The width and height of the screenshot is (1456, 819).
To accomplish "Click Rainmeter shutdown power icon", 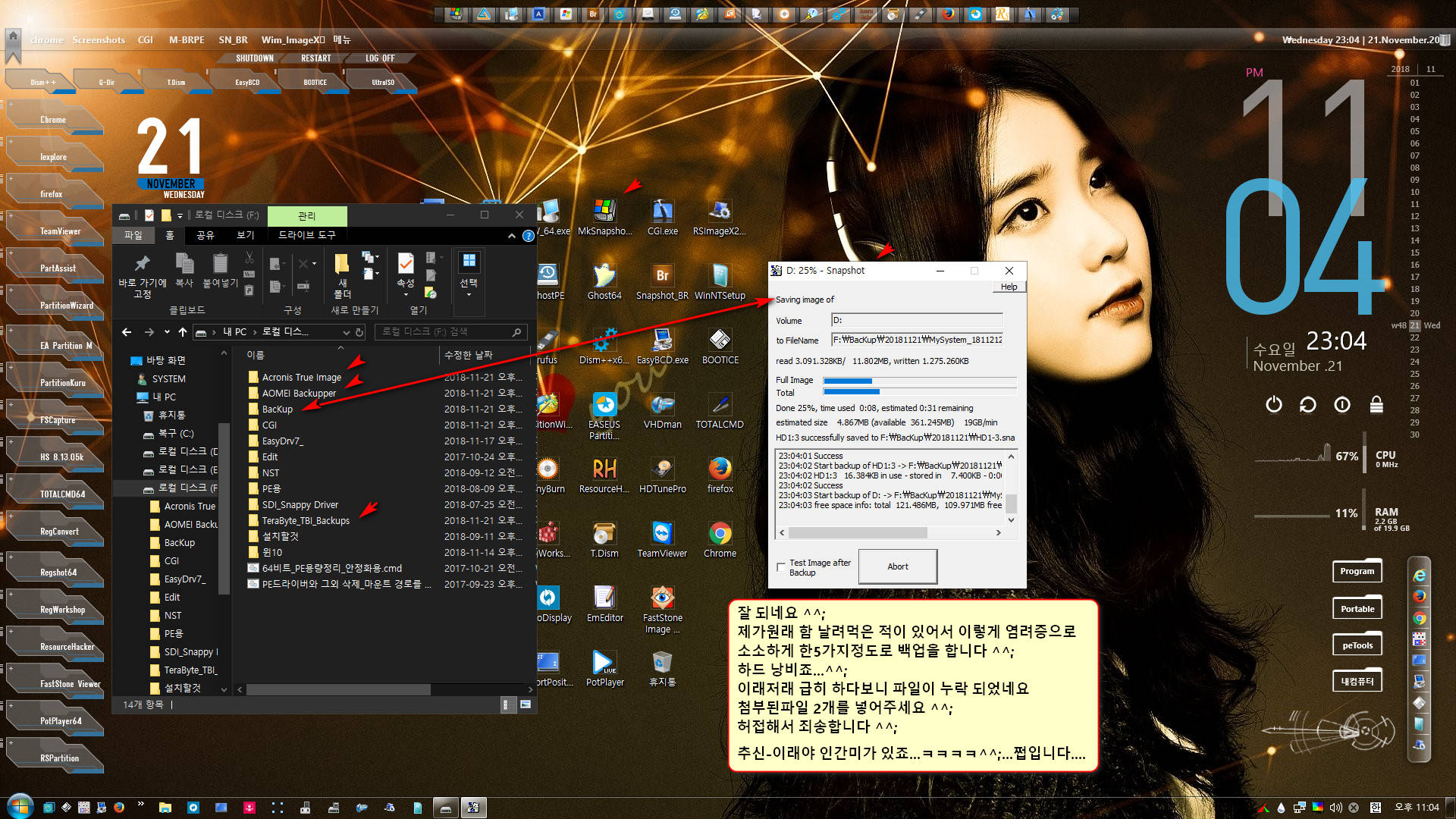I will pos(1274,405).
